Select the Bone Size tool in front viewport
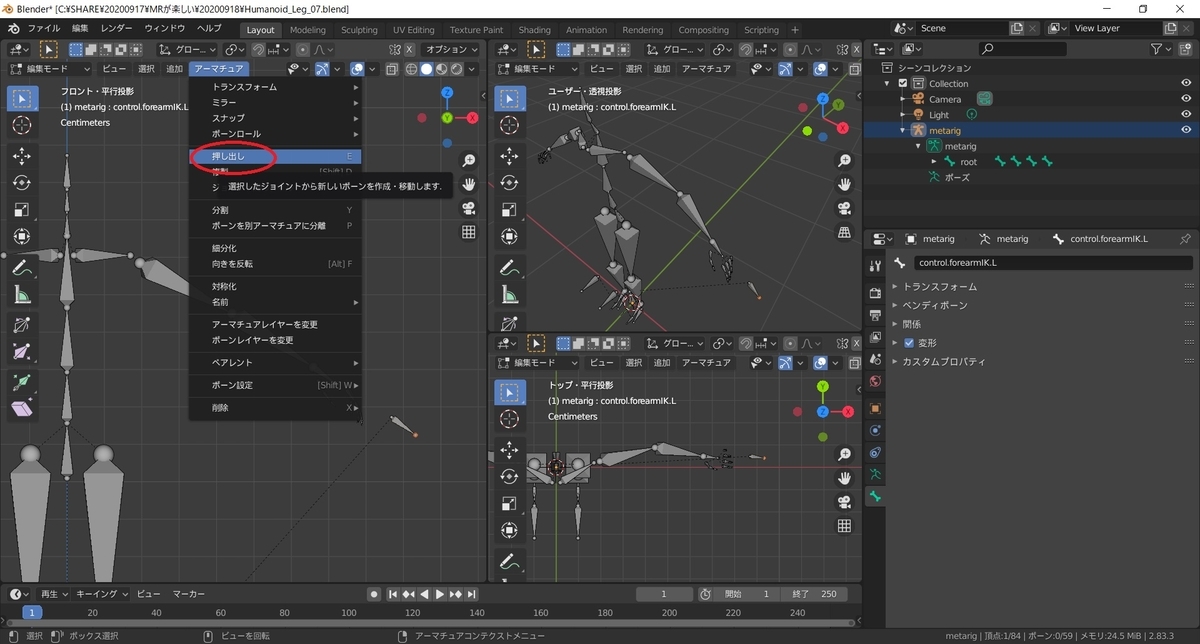This screenshot has width=1200, height=644. tap(21, 352)
